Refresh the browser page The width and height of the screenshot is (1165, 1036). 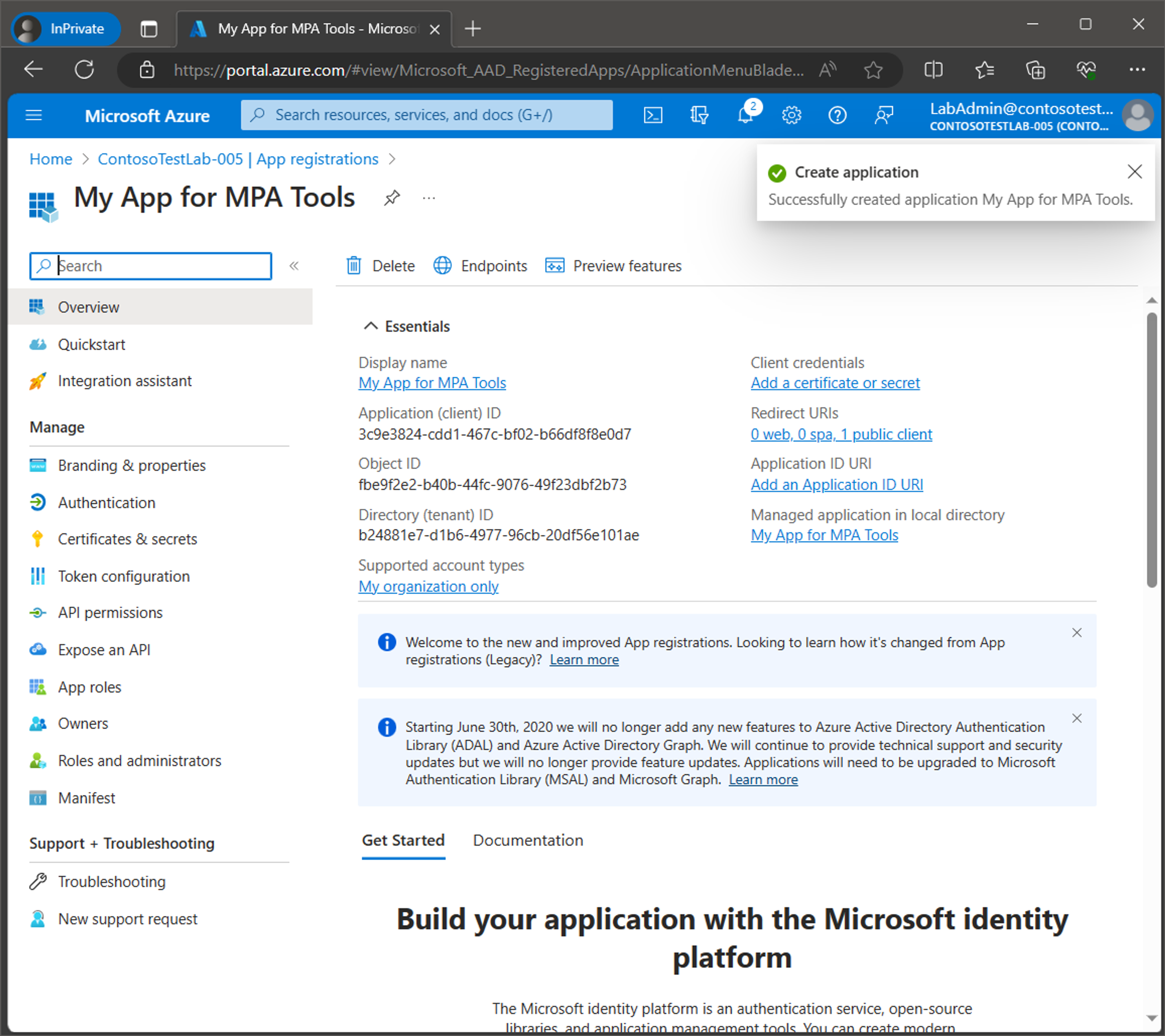pos(84,69)
